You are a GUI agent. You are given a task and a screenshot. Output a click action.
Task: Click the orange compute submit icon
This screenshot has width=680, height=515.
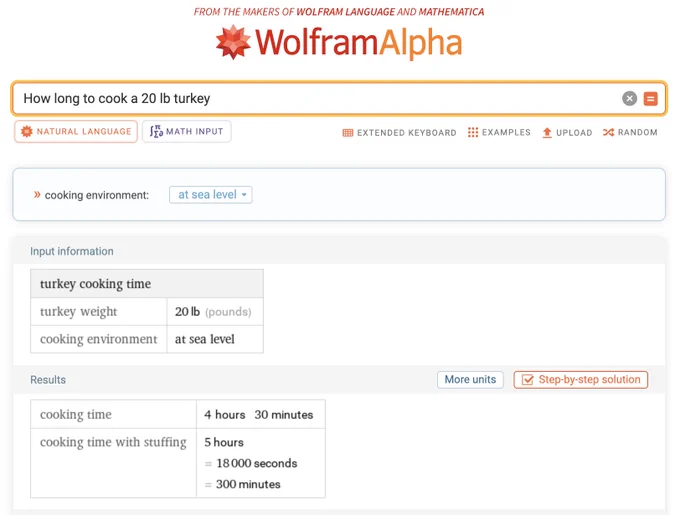[650, 98]
